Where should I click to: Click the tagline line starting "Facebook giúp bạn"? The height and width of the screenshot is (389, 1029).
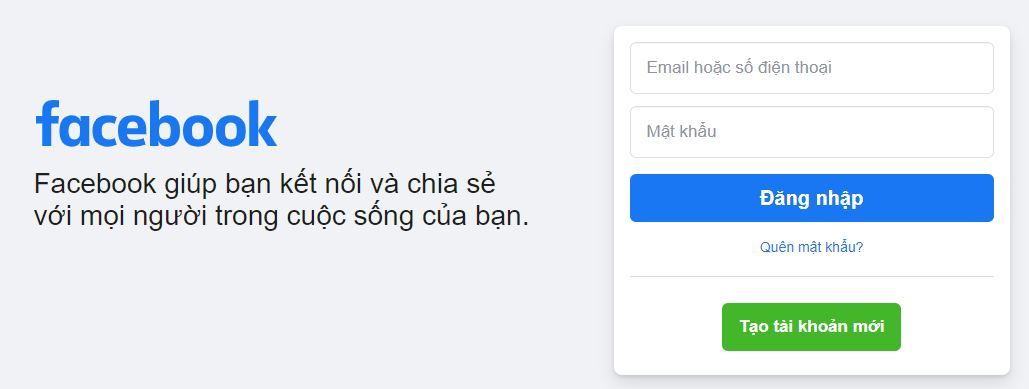tap(264, 185)
